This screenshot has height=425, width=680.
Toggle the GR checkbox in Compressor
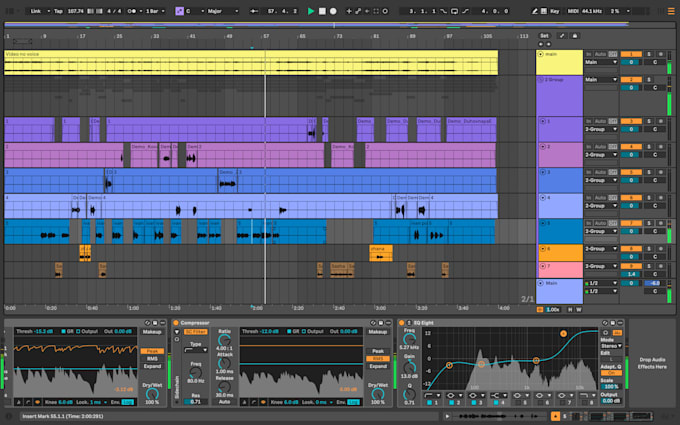(x=288, y=331)
